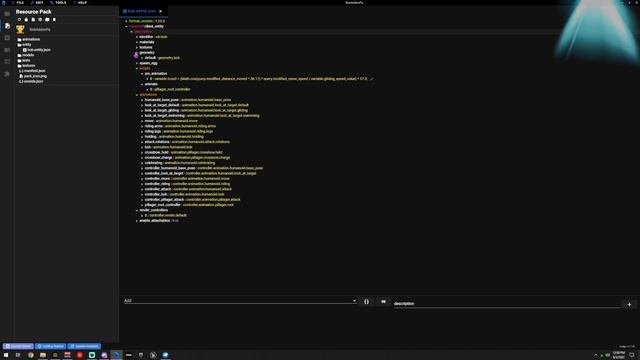This screenshot has height=360, width=640.
Task: Open the behavior pack sidebar panel
Action: coord(7,13)
